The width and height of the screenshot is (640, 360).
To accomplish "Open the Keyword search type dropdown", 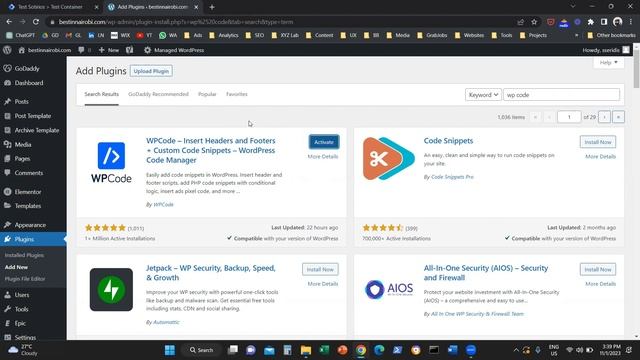I will coord(483,95).
